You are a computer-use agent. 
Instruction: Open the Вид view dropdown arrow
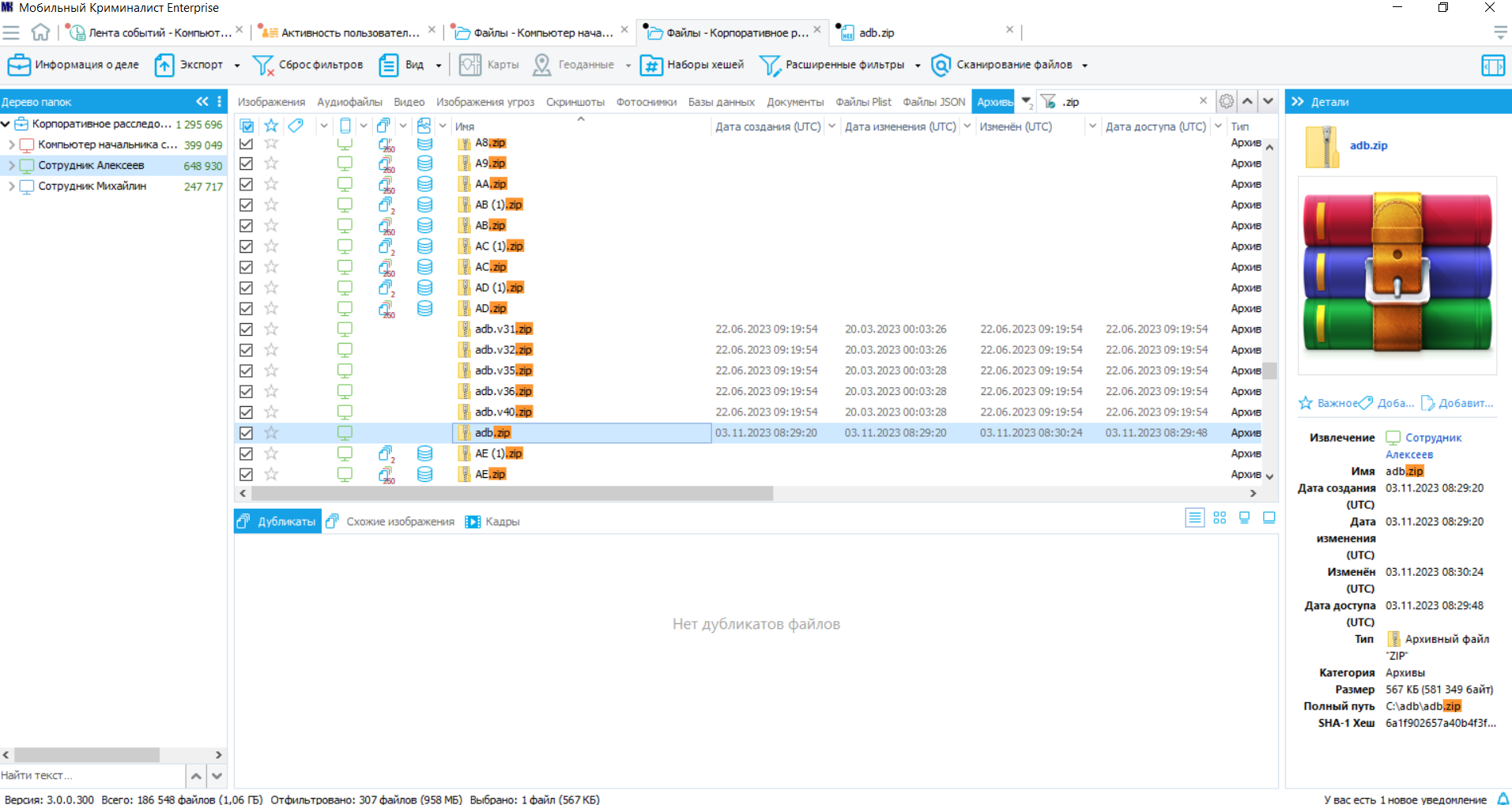pyautogui.click(x=439, y=66)
